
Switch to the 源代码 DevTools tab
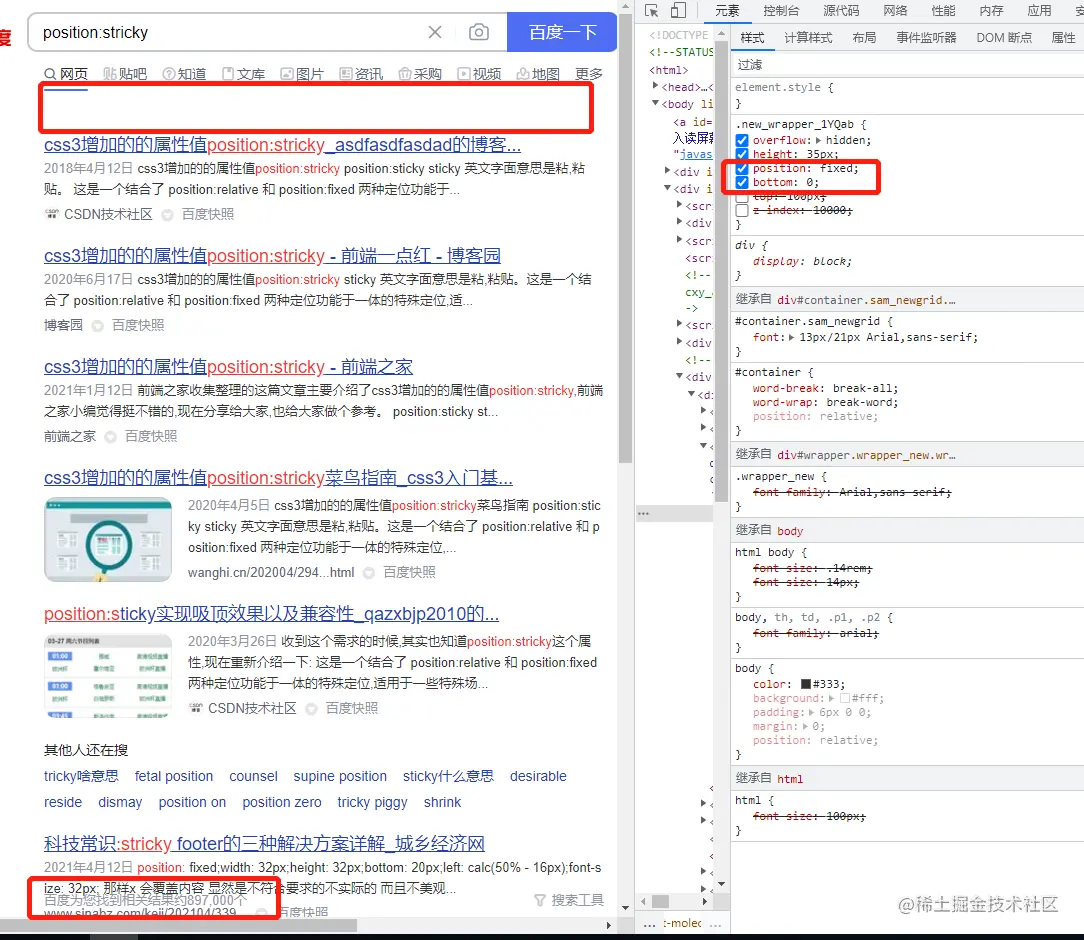(x=841, y=10)
